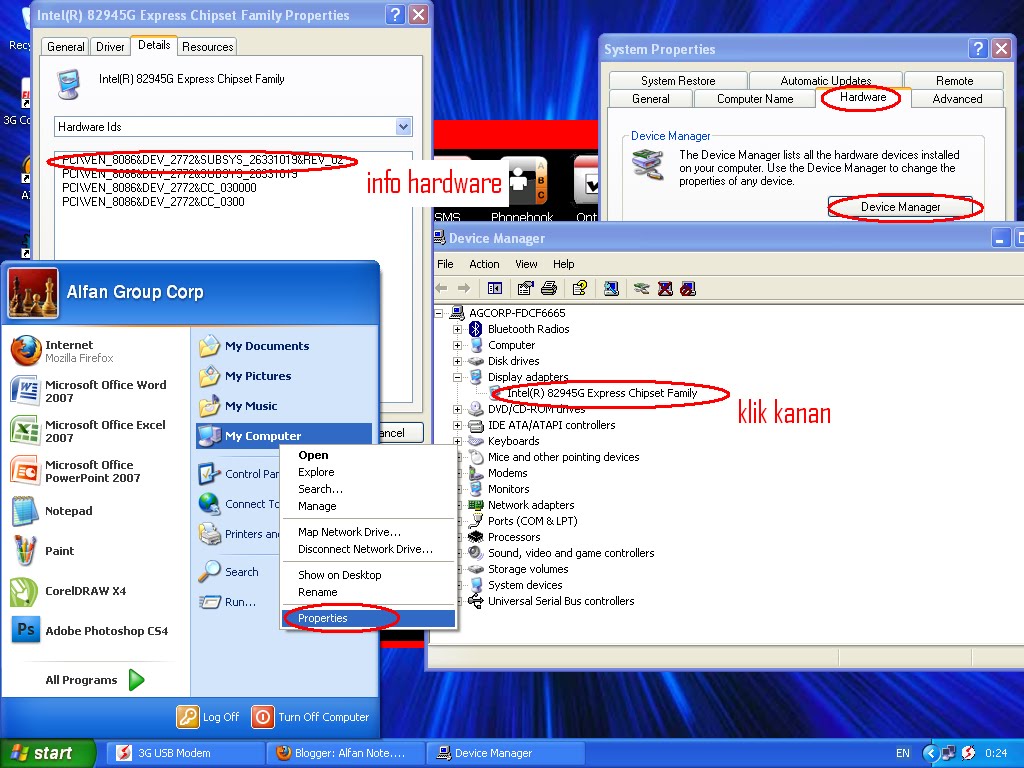Viewport: 1024px width, 768px height.
Task: Click the Disable device toolbar icon
Action: 688,288
